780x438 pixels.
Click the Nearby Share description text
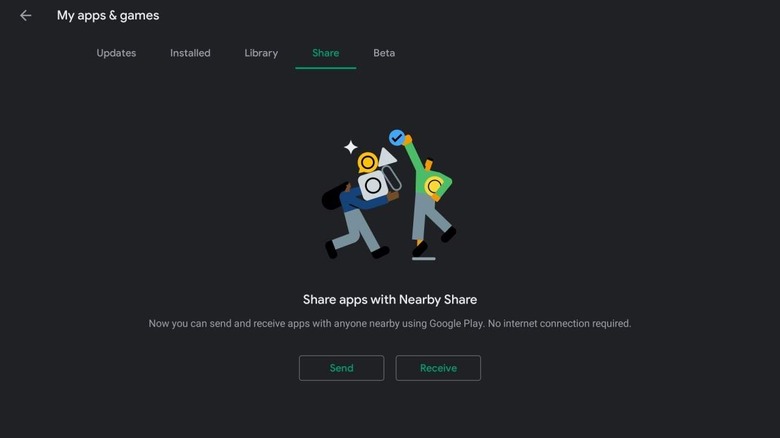tap(390, 323)
